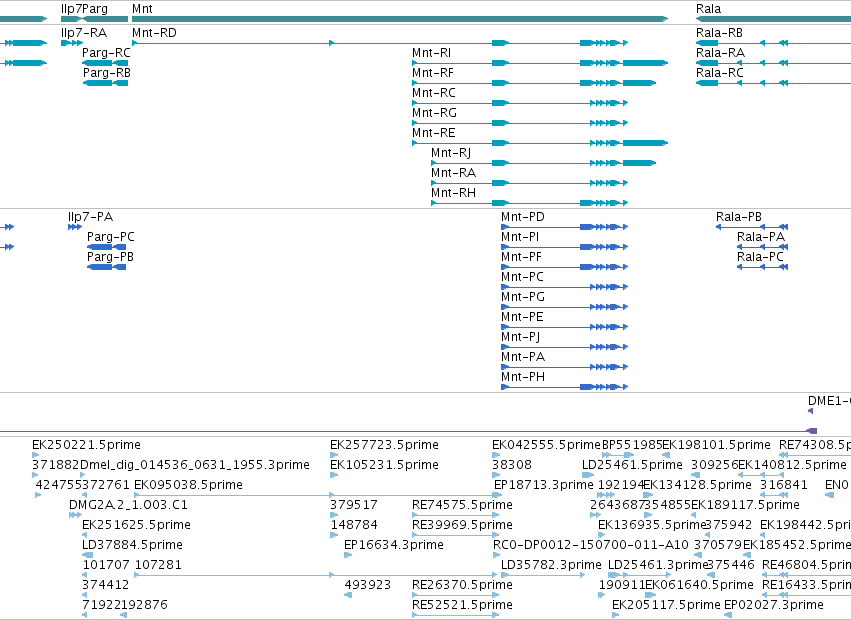851x620 pixels.
Task: Select the EK095038.5prime EST label
Action: (x=188, y=485)
